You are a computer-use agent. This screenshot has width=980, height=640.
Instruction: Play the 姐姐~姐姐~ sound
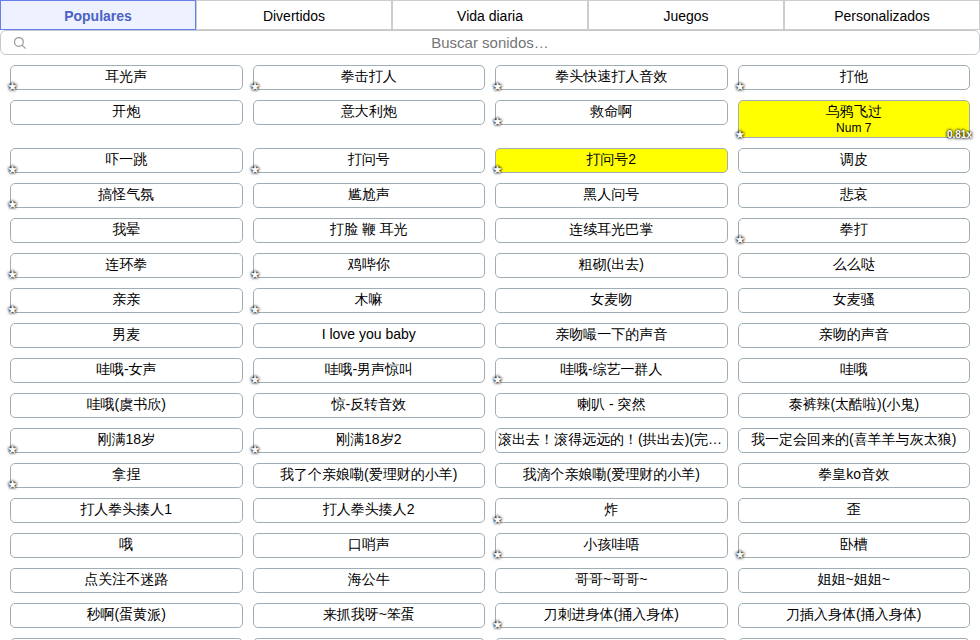[854, 580]
